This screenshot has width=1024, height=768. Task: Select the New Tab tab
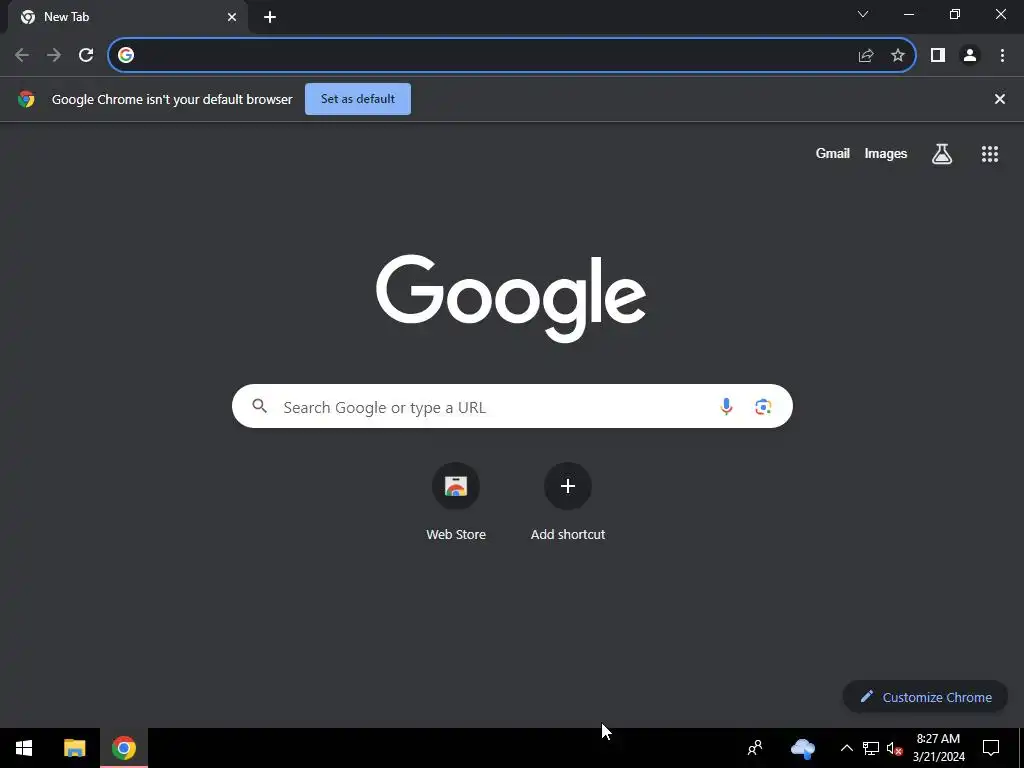coord(127,17)
